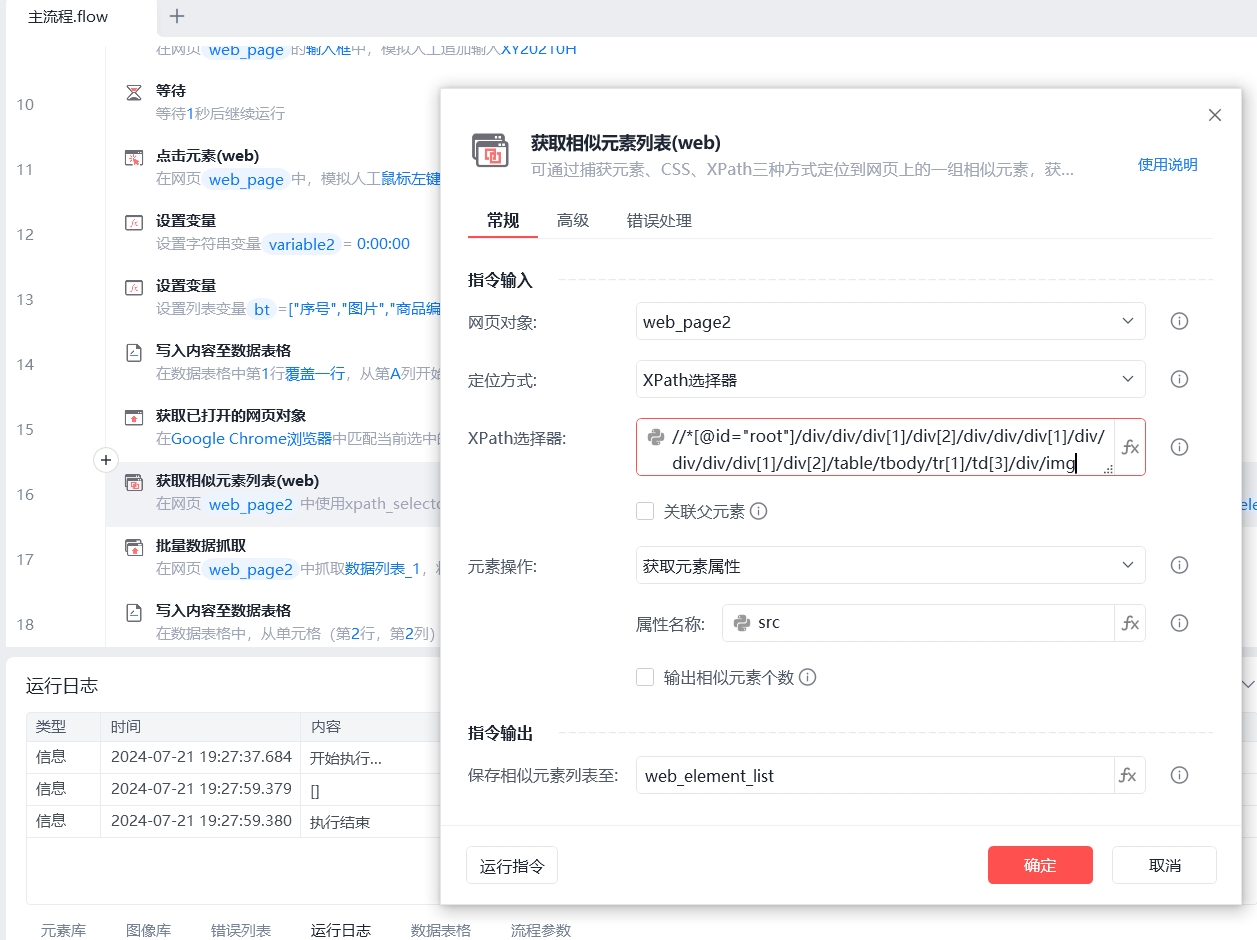Click the 设置变量 icon in row 12
1257x940 pixels.
134,222
